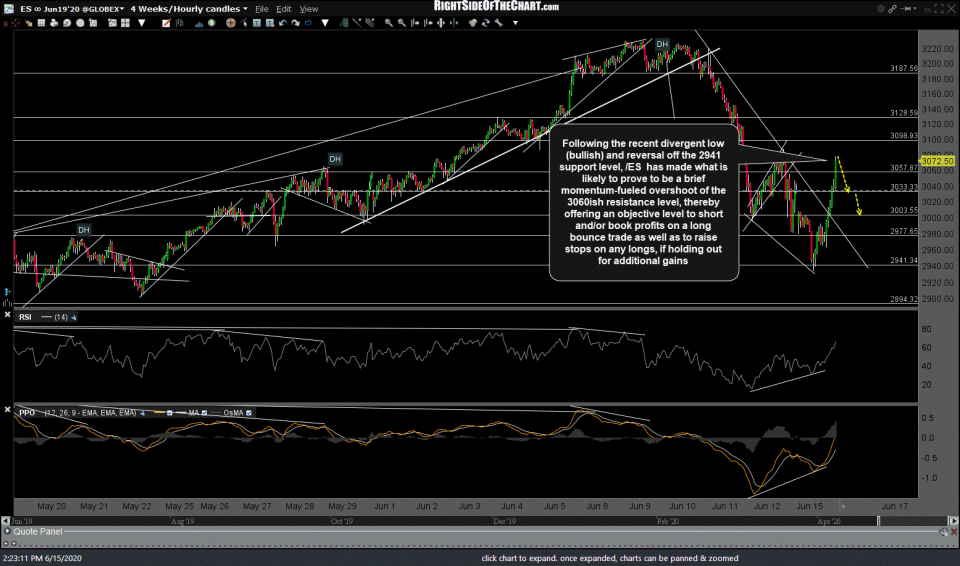Close the PPO indicator panel
Image resolution: width=960 pixels, height=566 pixels.
[7, 409]
